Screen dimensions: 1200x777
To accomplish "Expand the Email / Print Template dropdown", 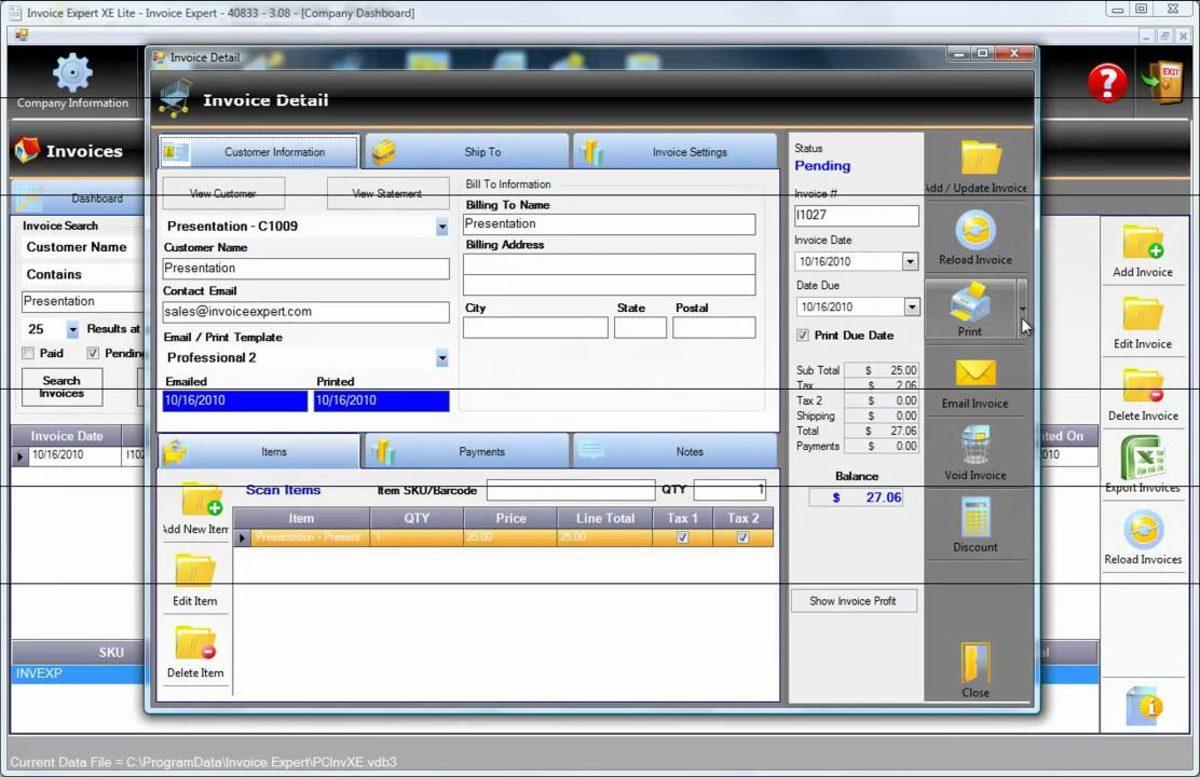I will tap(442, 358).
